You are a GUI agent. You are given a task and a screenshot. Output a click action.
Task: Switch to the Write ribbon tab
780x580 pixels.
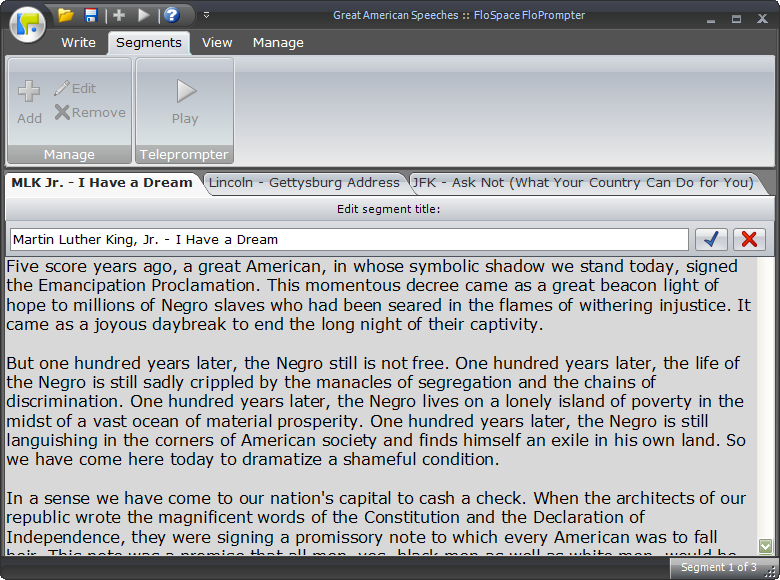tap(78, 43)
